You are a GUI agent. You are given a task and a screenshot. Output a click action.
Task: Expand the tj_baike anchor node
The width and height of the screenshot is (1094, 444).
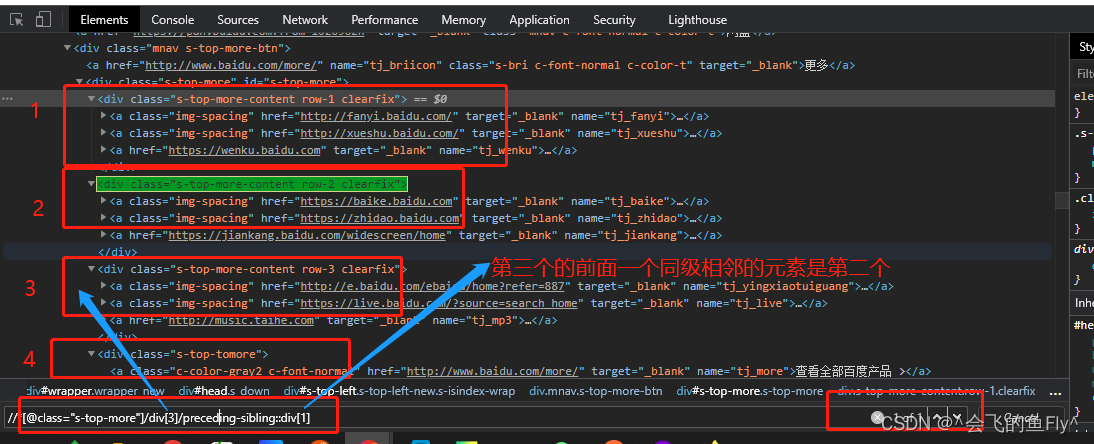(104, 201)
